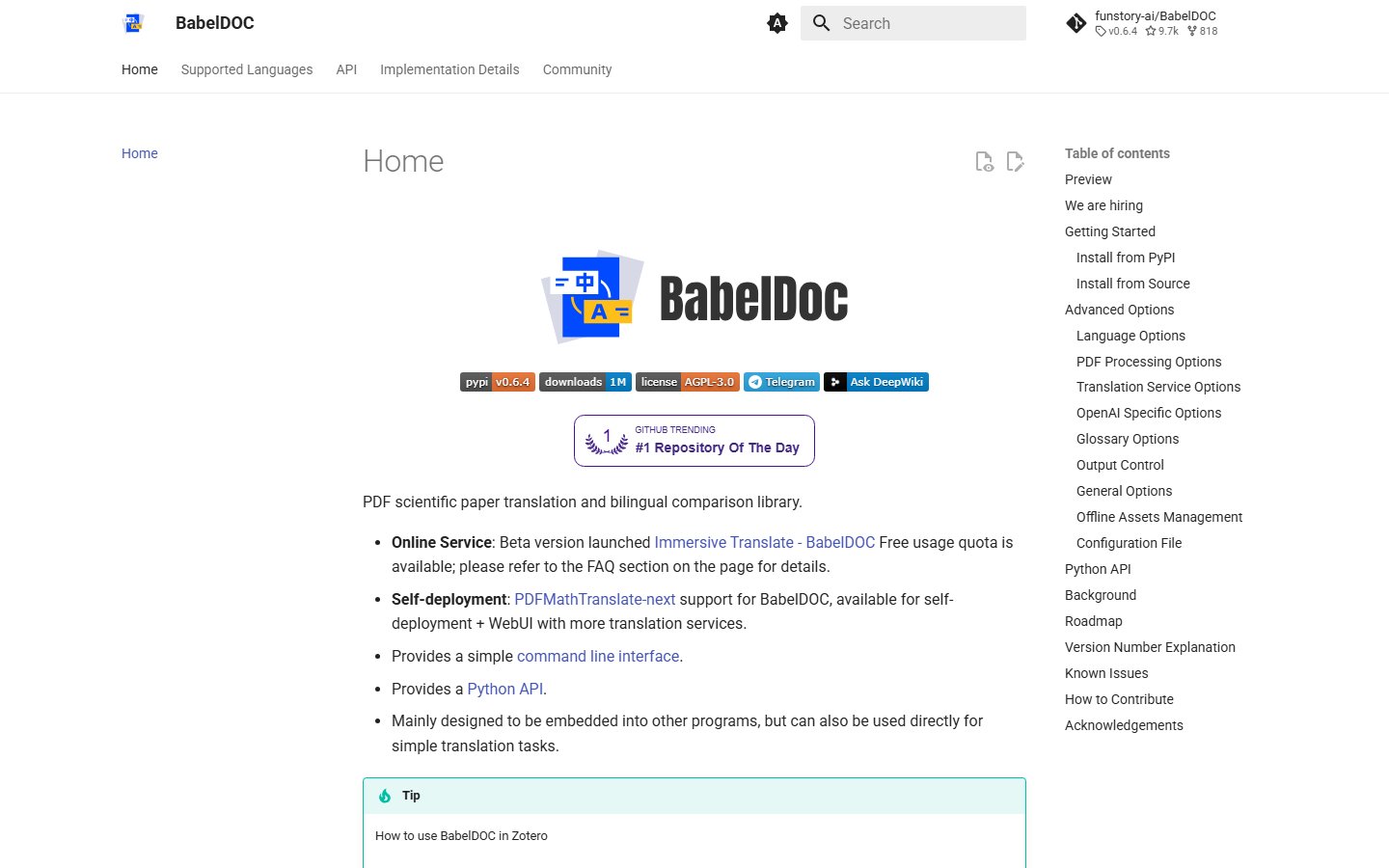This screenshot has height=868, width=1389.
Task: Open the Supported Languages tab
Action: point(247,69)
